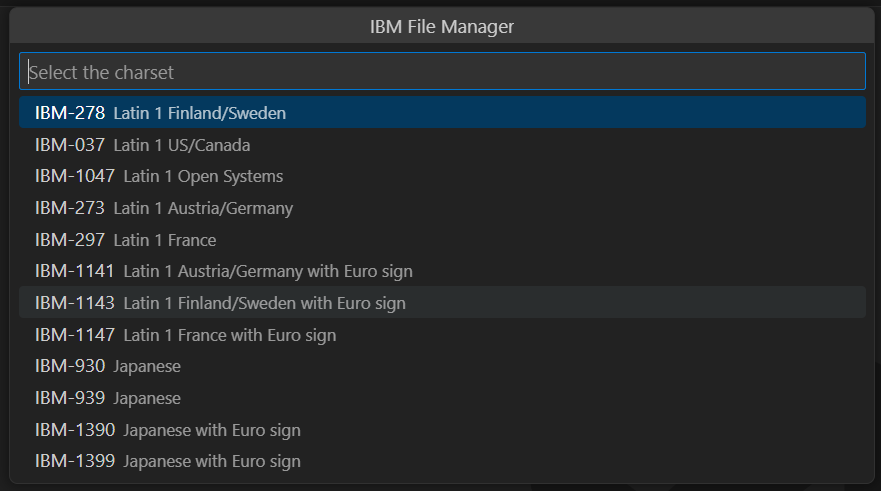Click the IBM File Manager title bar
881x491 pixels.
point(441,26)
